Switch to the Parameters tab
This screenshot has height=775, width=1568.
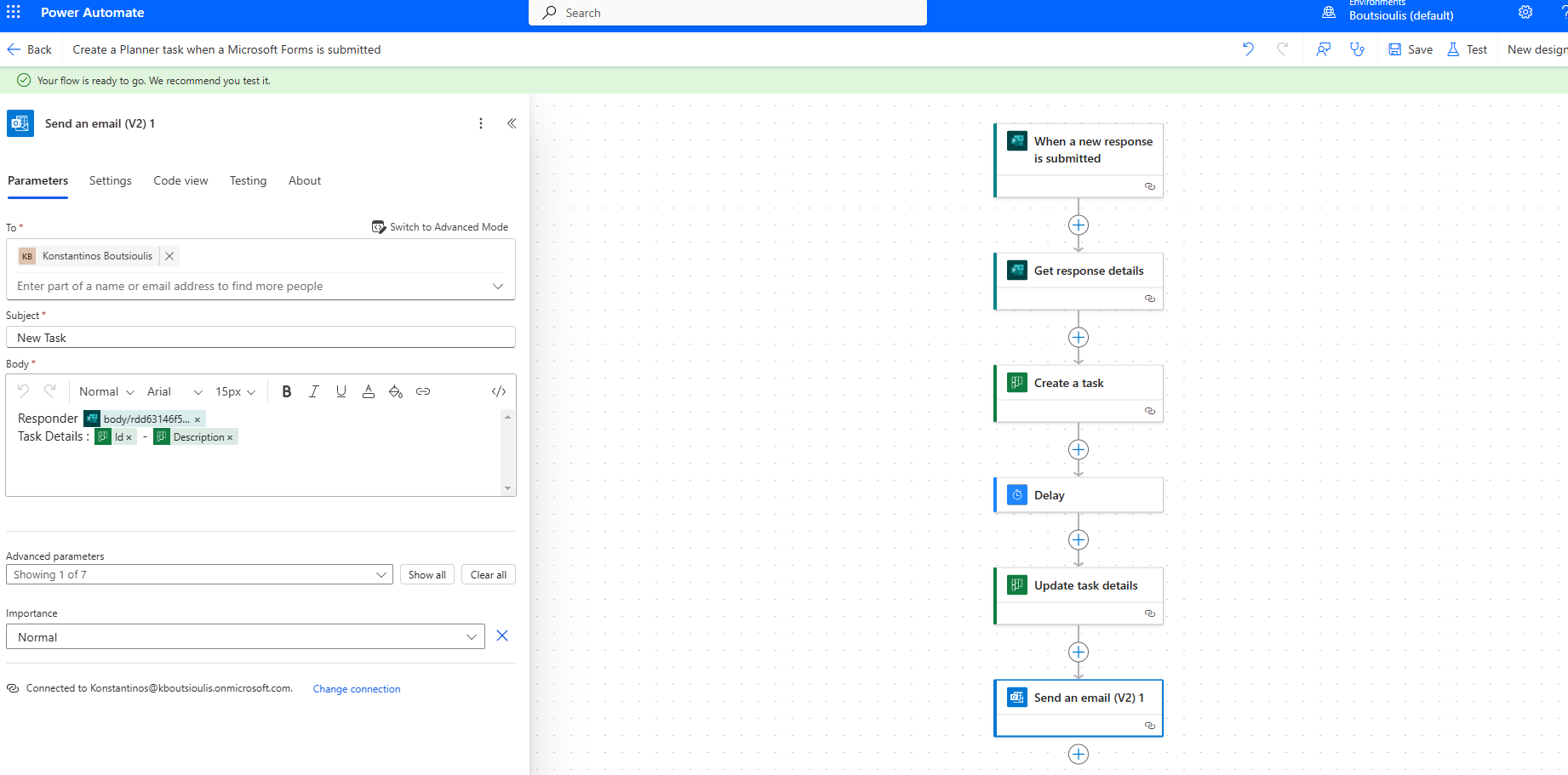point(37,180)
